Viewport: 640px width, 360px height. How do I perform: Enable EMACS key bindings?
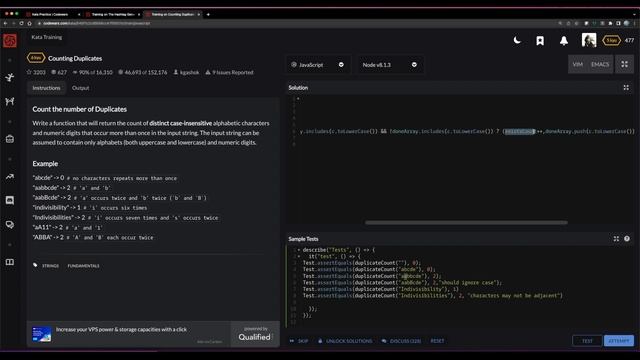[600, 64]
